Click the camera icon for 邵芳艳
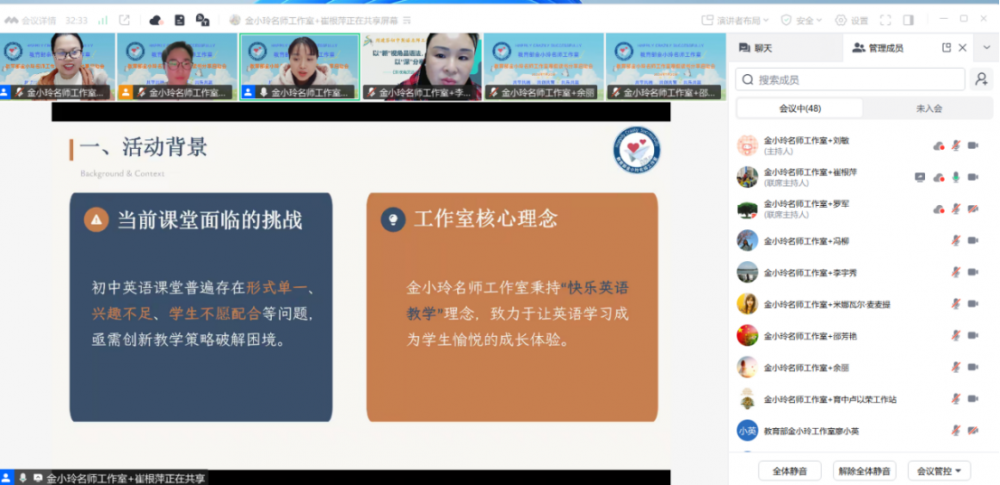Image resolution: width=1000 pixels, height=485 pixels. tap(973, 336)
